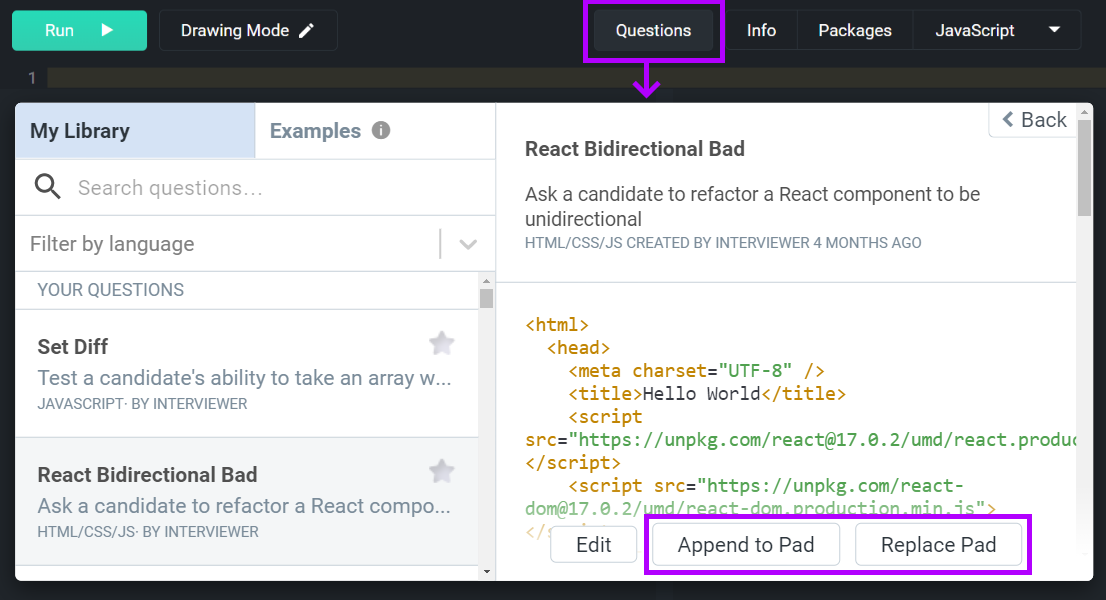Click the question detail panel scrollbar
1106x600 pixels.
coord(1085,169)
